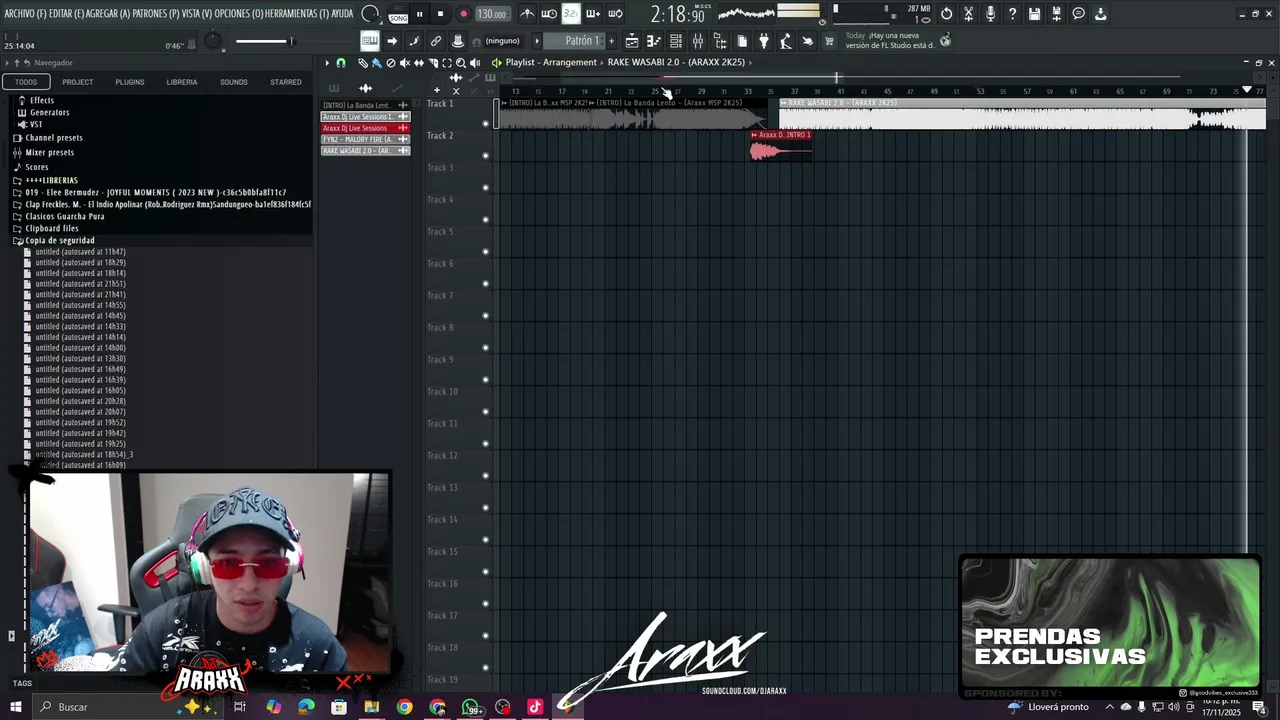Screen dimensions: 1280x720
Task: Select the slip tool in the Playlist toolbar
Action: pyautogui.click(x=418, y=62)
